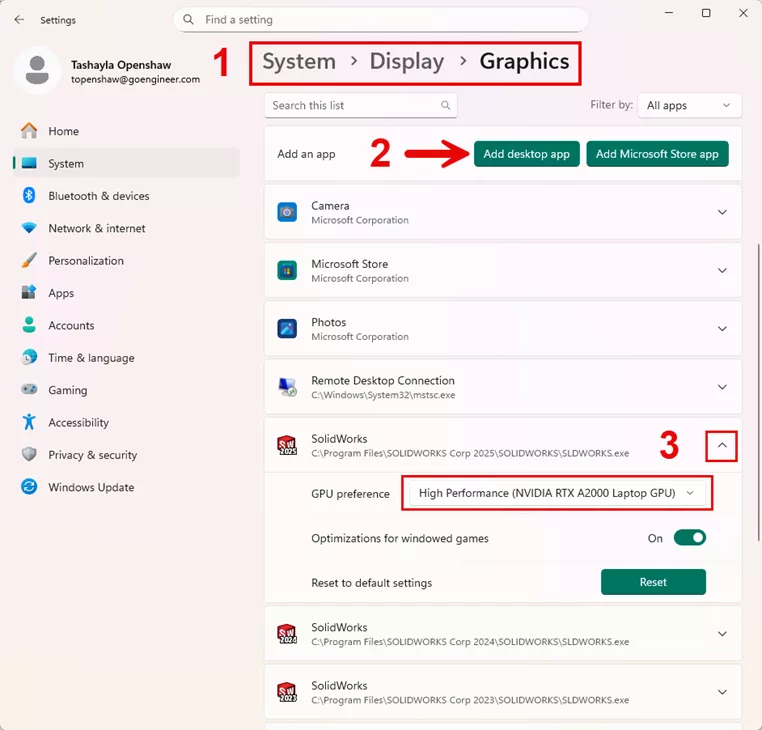Image resolution: width=762 pixels, height=730 pixels.
Task: Click the System breadcrumb link
Action: 299,62
